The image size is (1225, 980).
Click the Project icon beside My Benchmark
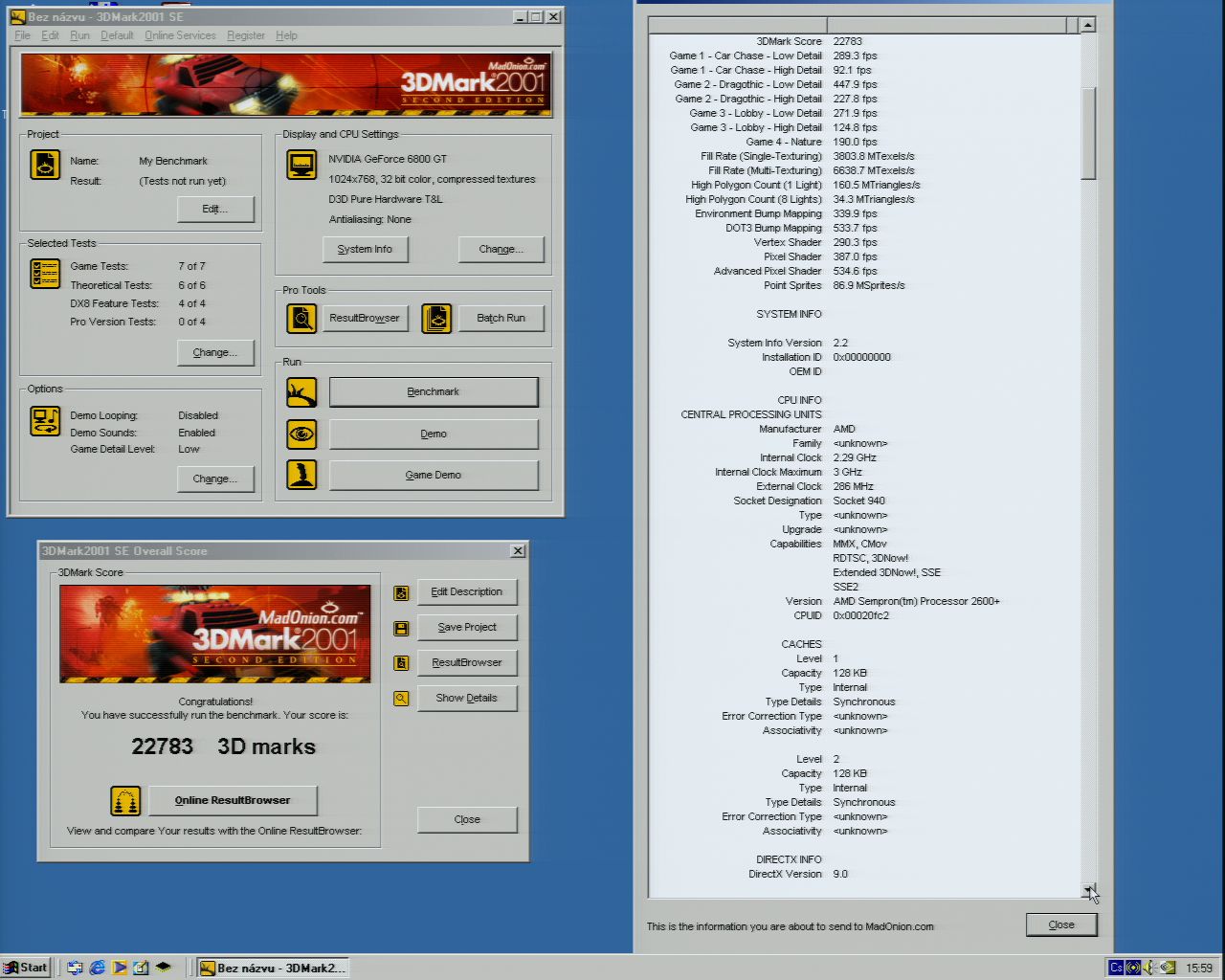tap(45, 165)
